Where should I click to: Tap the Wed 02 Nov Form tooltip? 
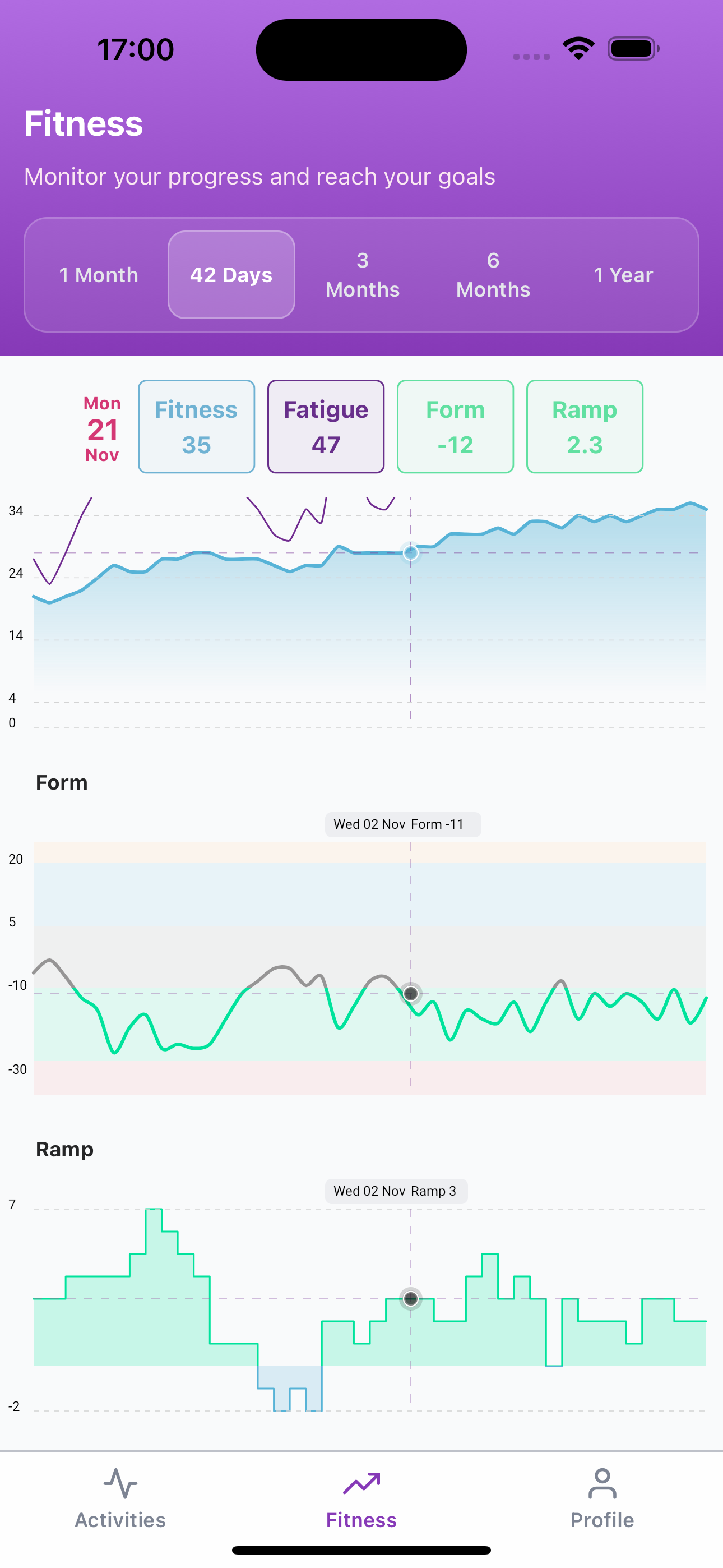pyautogui.click(x=402, y=825)
